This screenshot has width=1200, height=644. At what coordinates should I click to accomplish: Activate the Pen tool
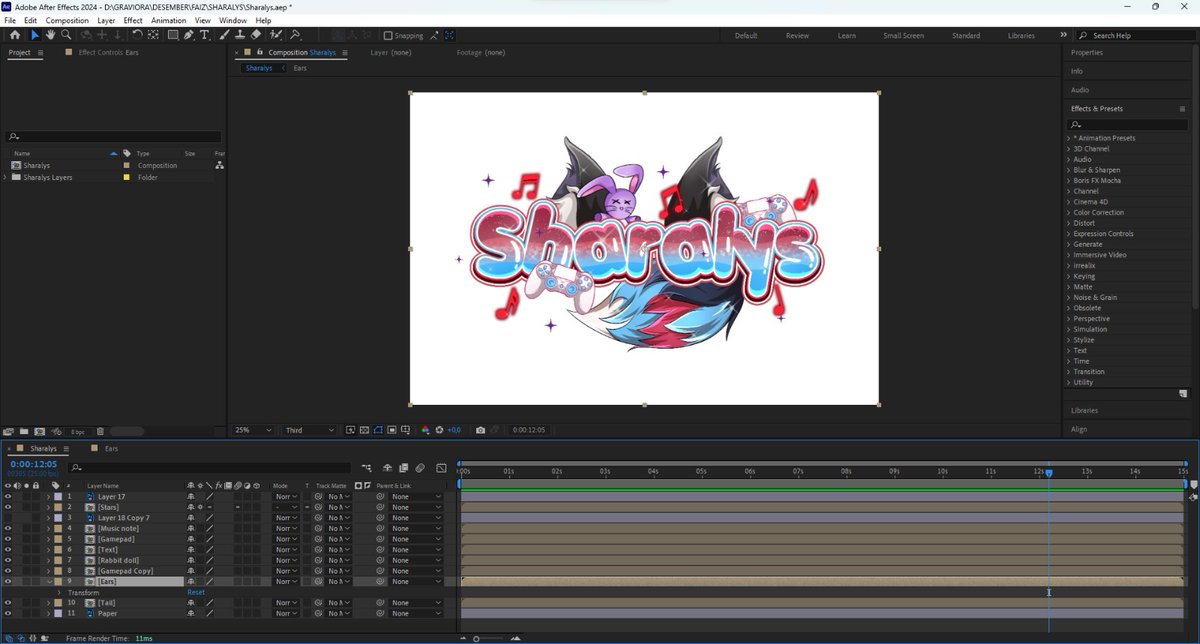(189, 35)
